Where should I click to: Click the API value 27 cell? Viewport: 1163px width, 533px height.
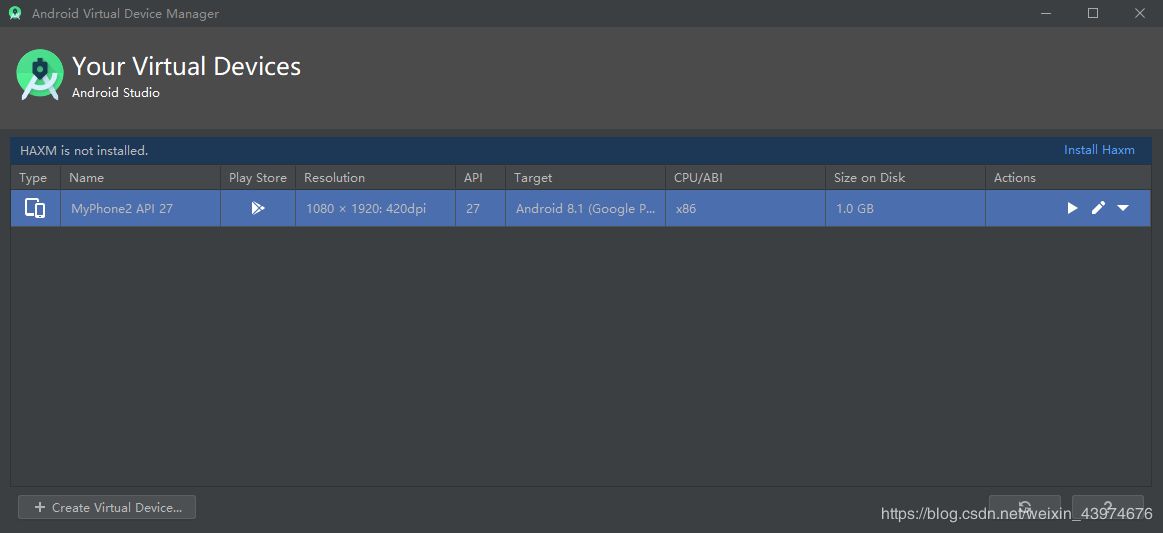tap(481, 208)
